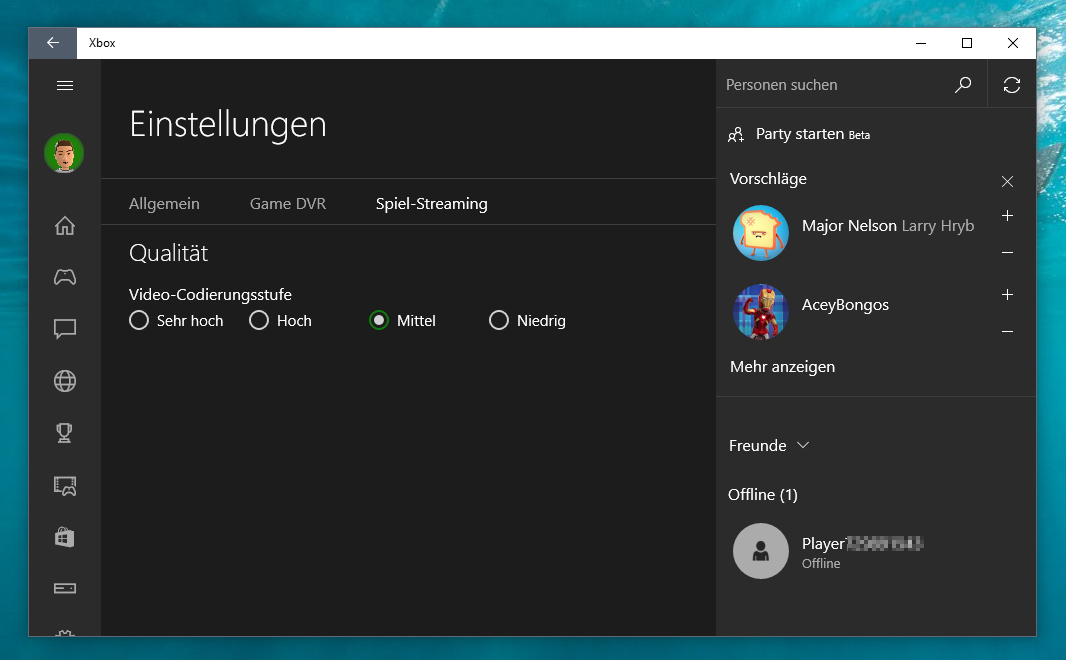
Task: Close the Xbox window
Action: 1013,43
